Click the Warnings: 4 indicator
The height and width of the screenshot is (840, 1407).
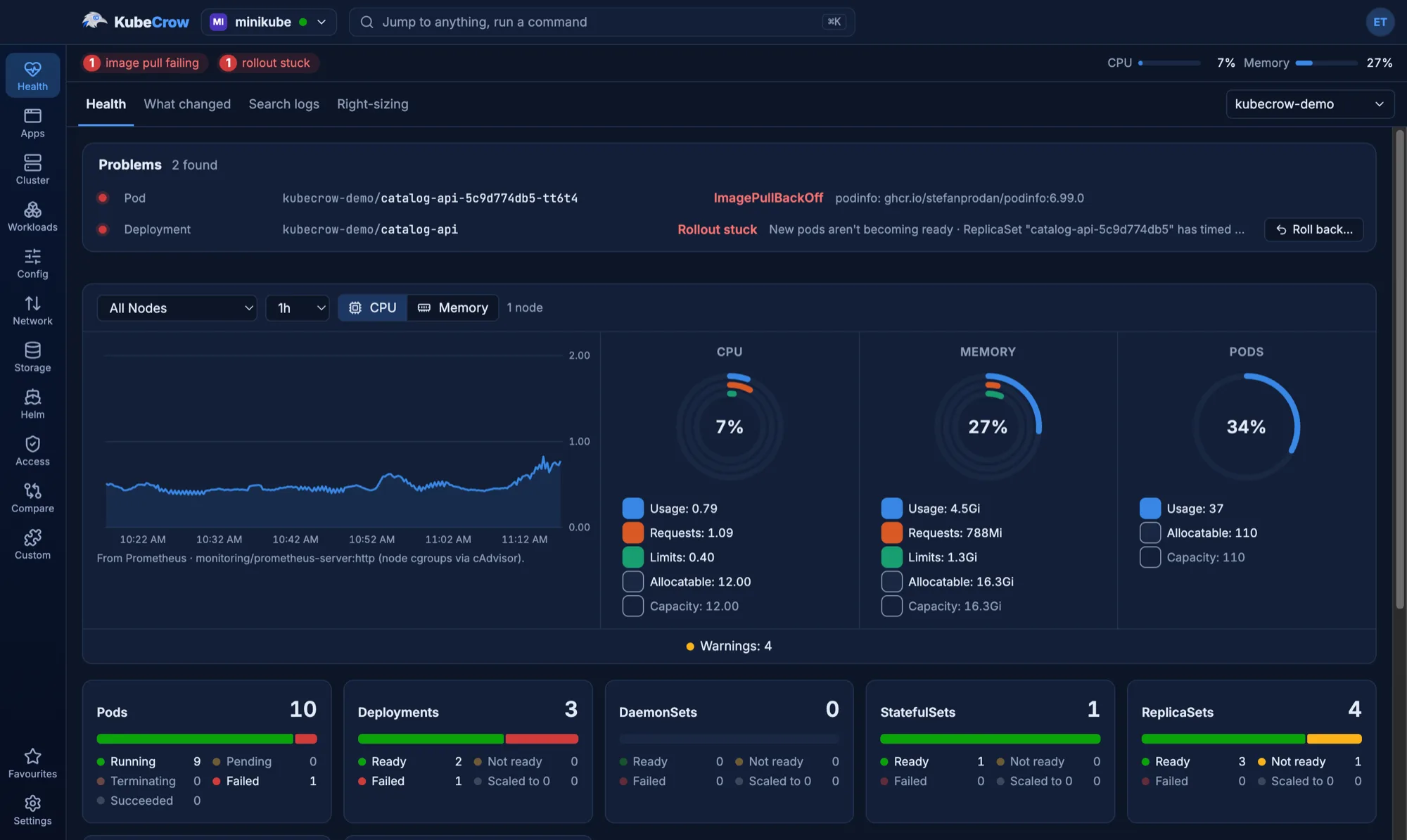click(729, 646)
